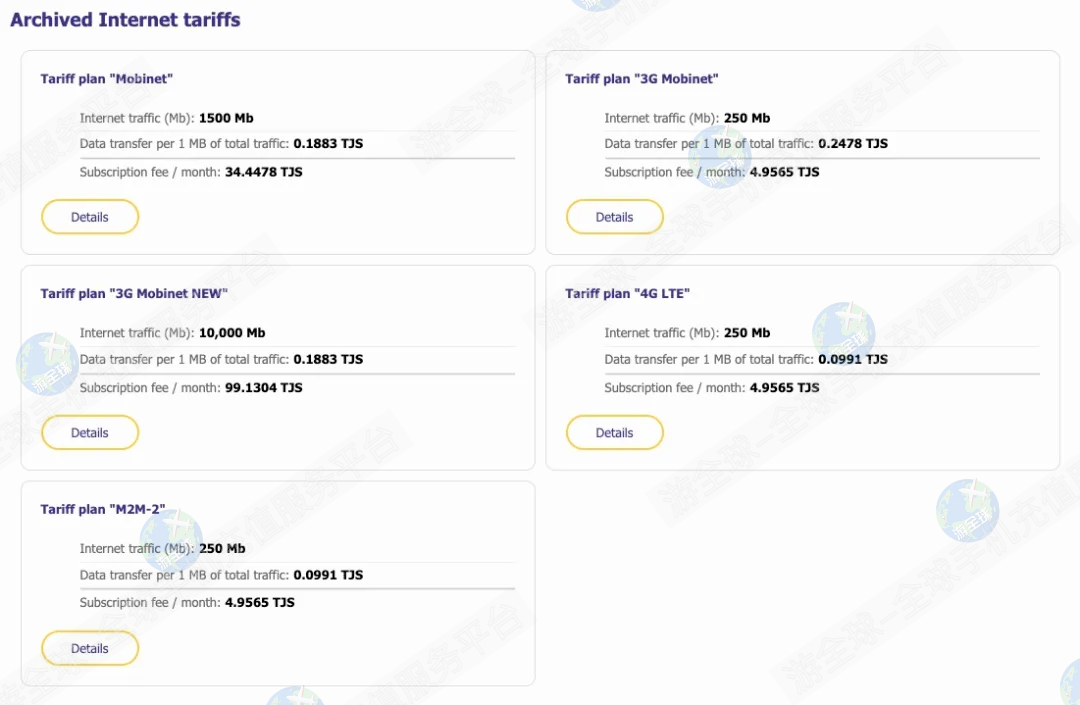Click the Tariff plan "3G Mobinet" title
This screenshot has height=705, width=1080.
tap(641, 79)
